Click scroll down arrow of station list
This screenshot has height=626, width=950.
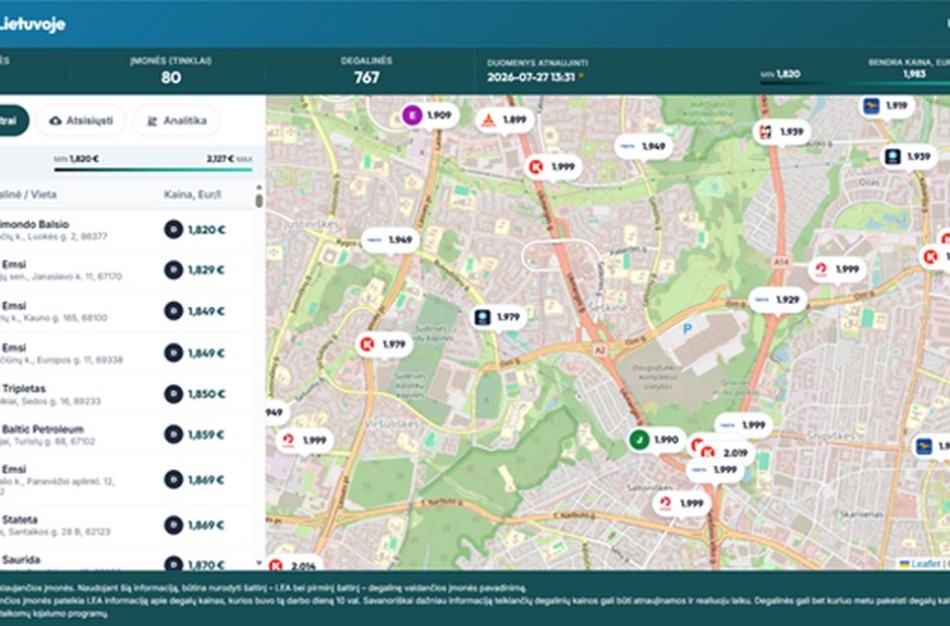tap(259, 563)
